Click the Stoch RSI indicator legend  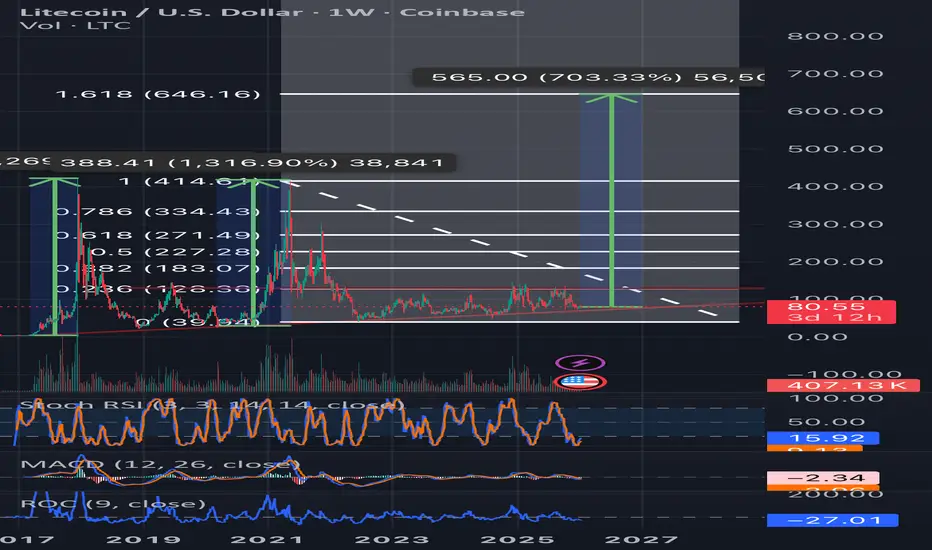(212, 405)
